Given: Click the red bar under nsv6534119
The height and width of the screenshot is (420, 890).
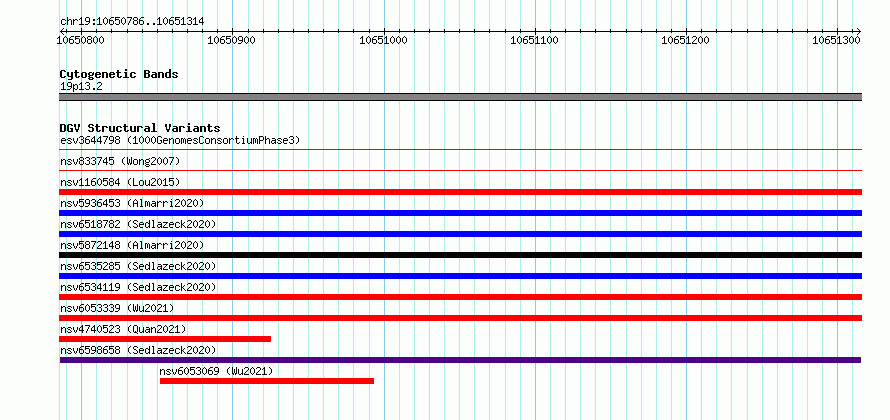Looking at the screenshot, I should (460, 297).
